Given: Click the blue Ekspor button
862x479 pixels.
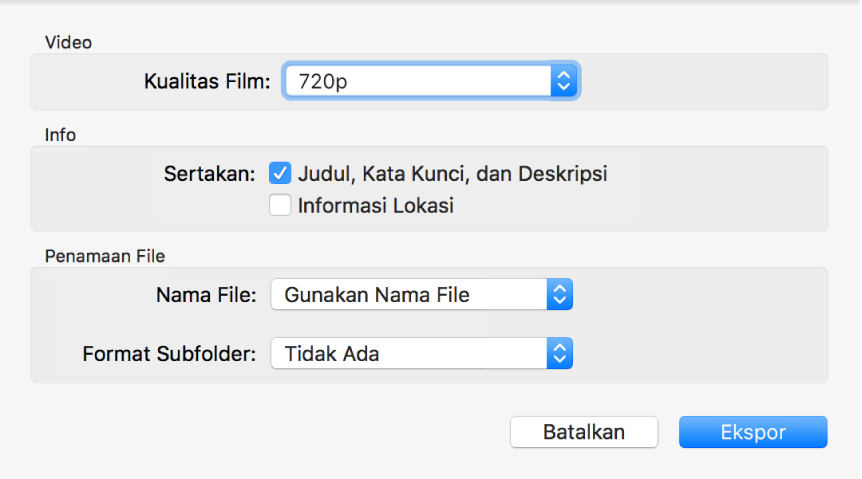Looking at the screenshot, I should (x=753, y=432).
